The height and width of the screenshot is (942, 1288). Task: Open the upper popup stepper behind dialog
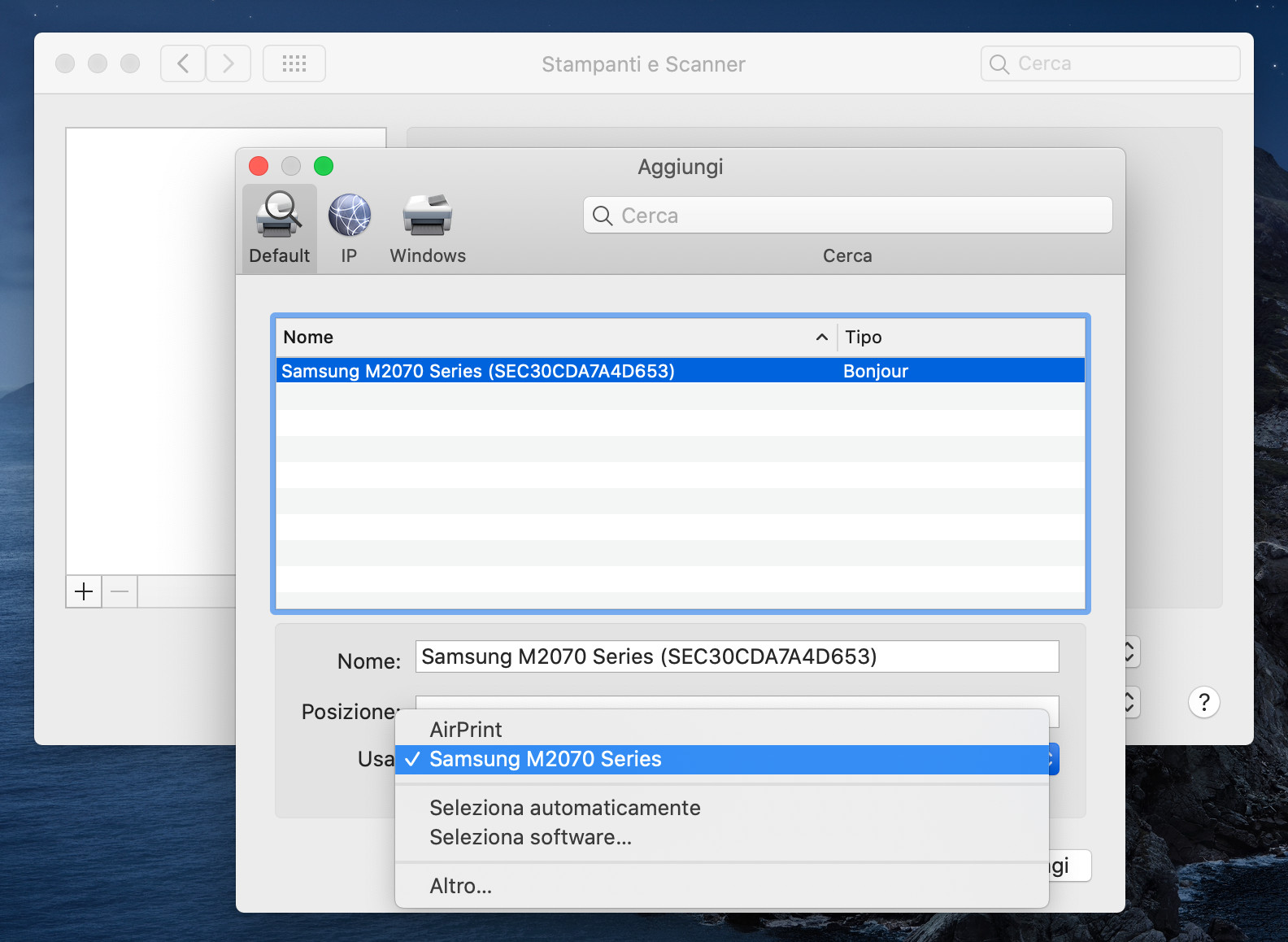pyautogui.click(x=1132, y=652)
